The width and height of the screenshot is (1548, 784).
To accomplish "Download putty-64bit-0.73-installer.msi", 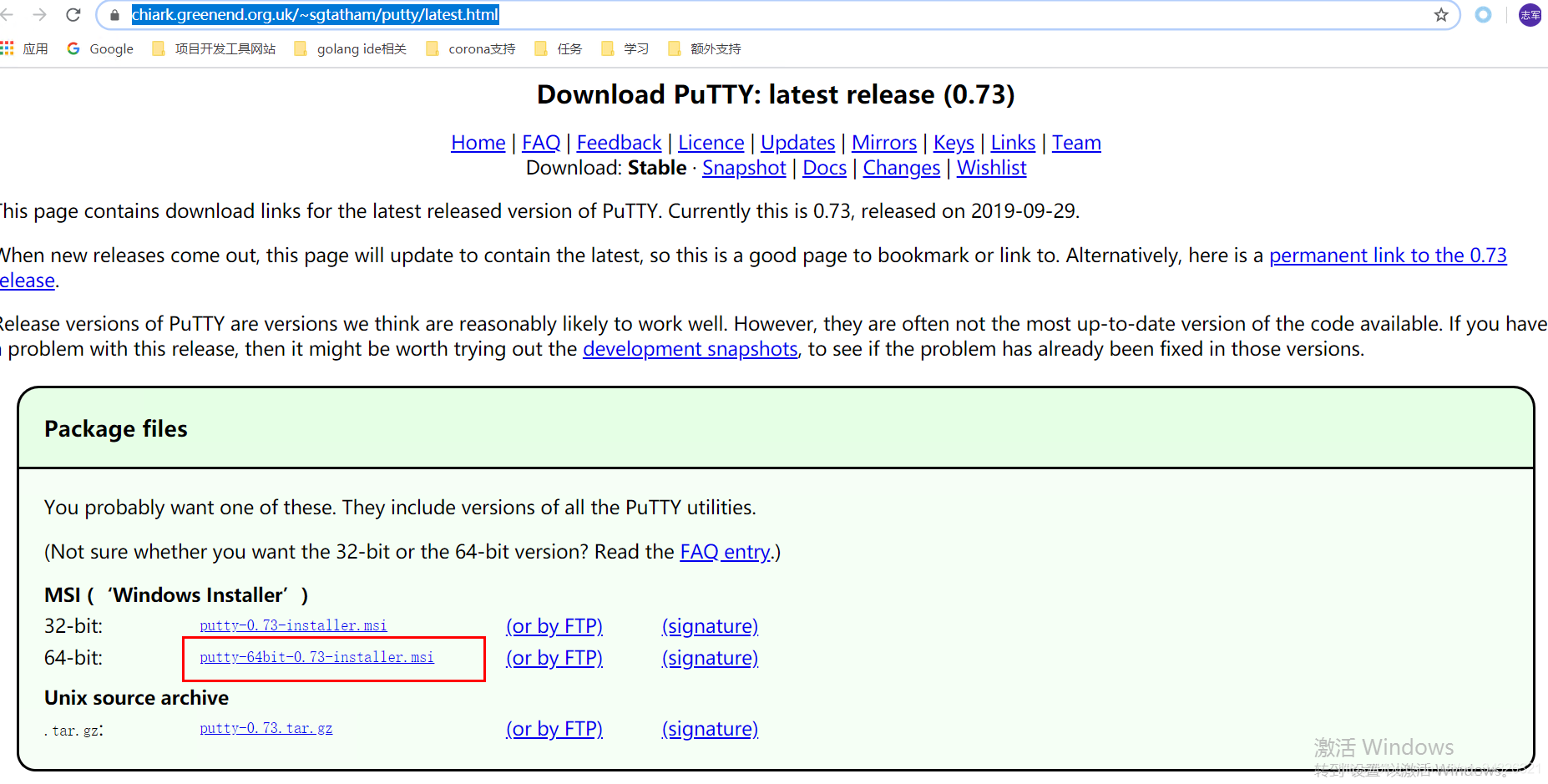I will (316, 657).
